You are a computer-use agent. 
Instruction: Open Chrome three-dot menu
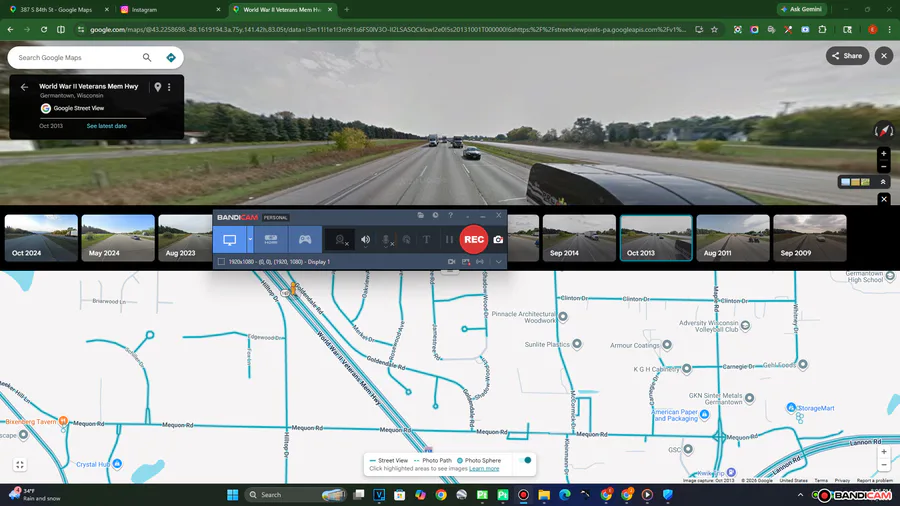[x=890, y=29]
